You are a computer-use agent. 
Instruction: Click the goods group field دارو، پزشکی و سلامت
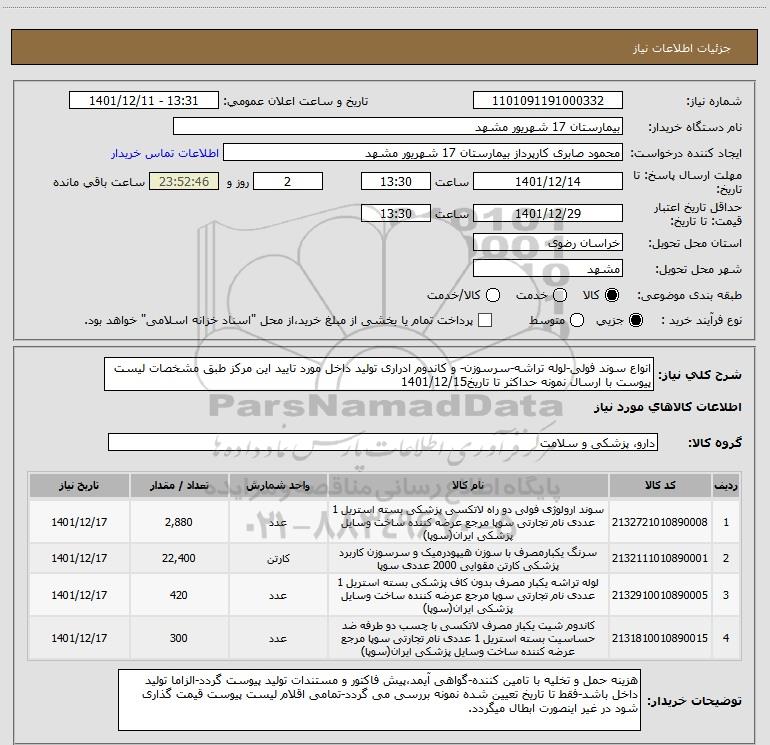tap(383, 442)
